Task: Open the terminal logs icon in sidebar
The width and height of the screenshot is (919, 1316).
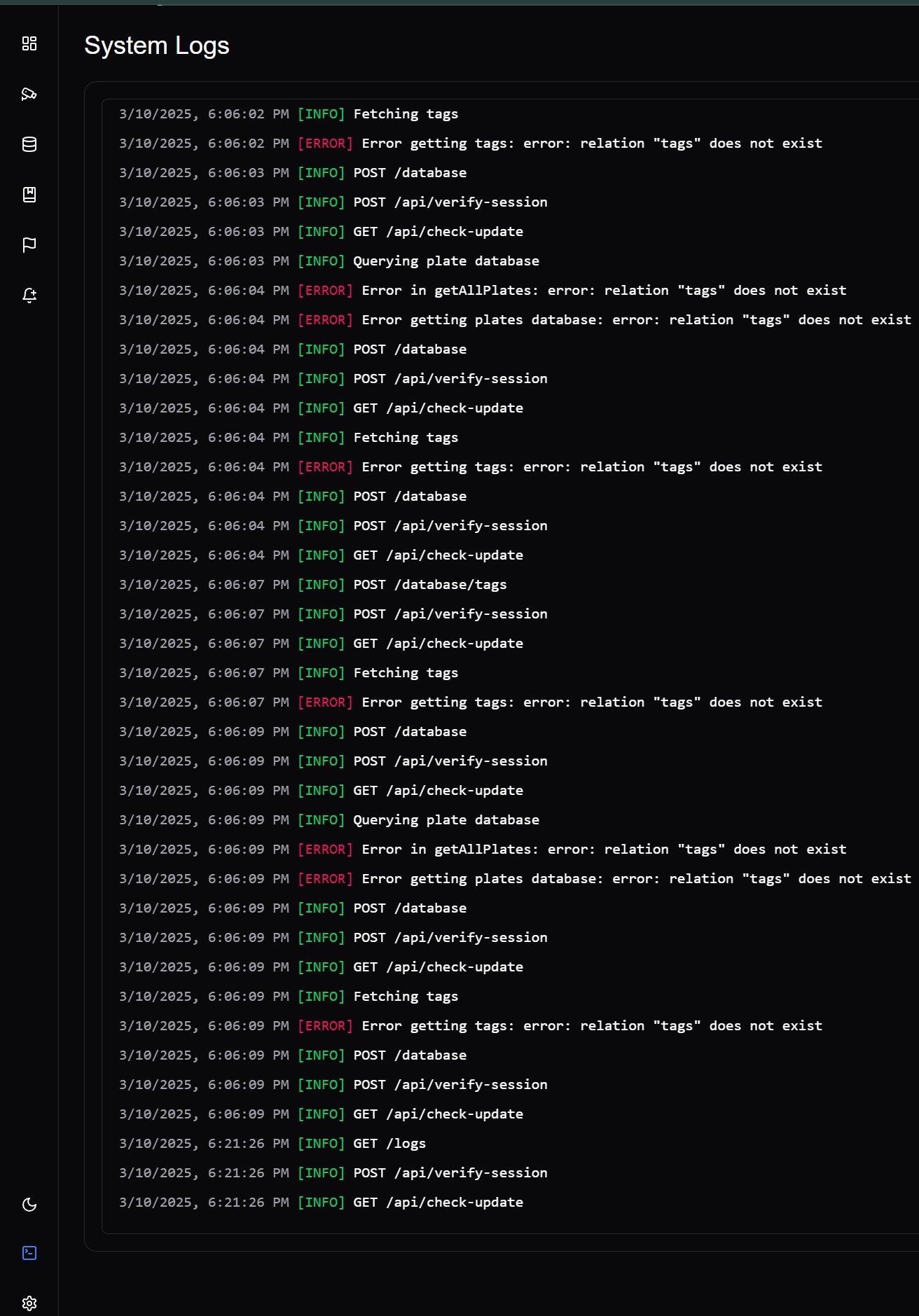Action: 29,1253
